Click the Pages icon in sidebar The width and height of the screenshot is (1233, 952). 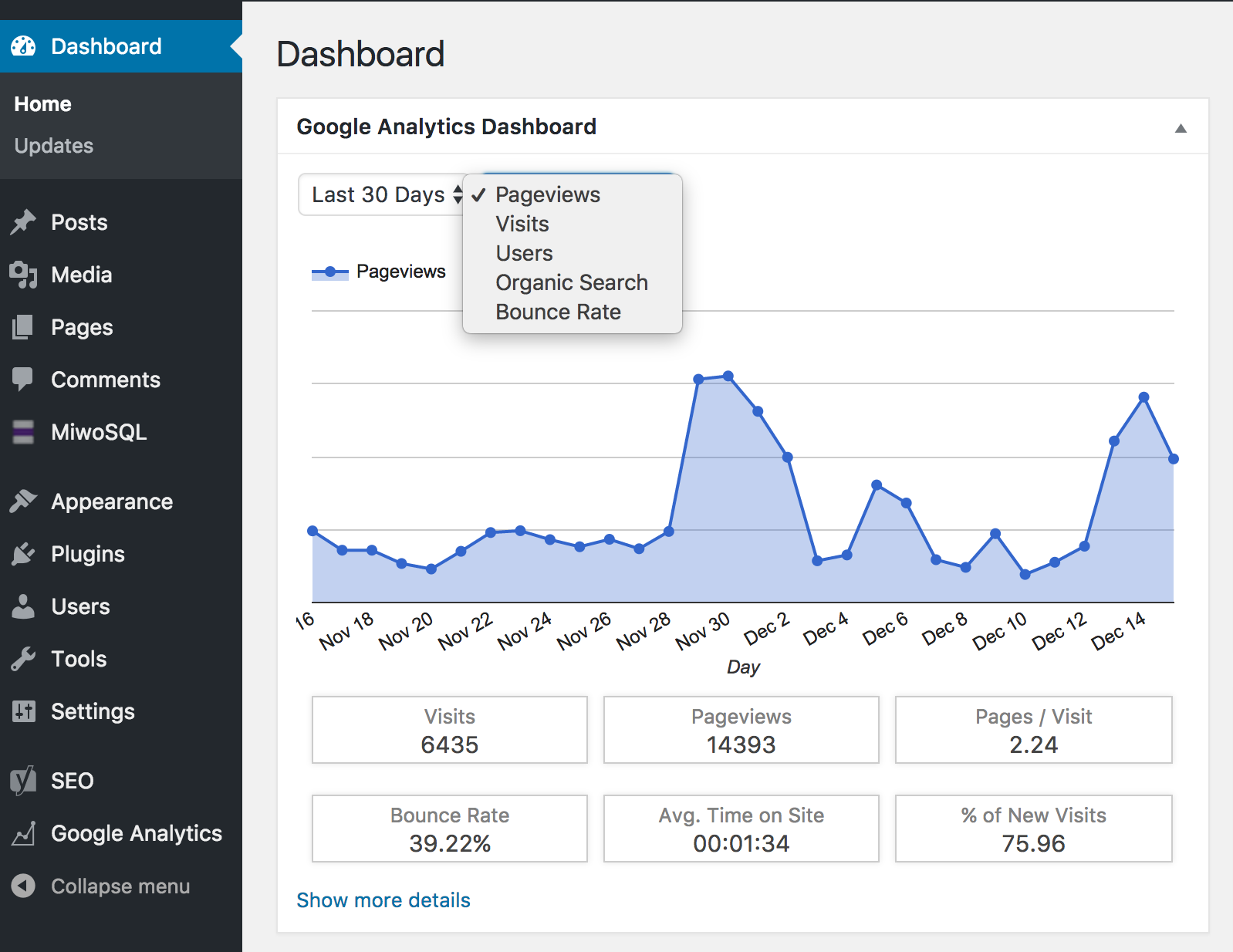point(23,327)
